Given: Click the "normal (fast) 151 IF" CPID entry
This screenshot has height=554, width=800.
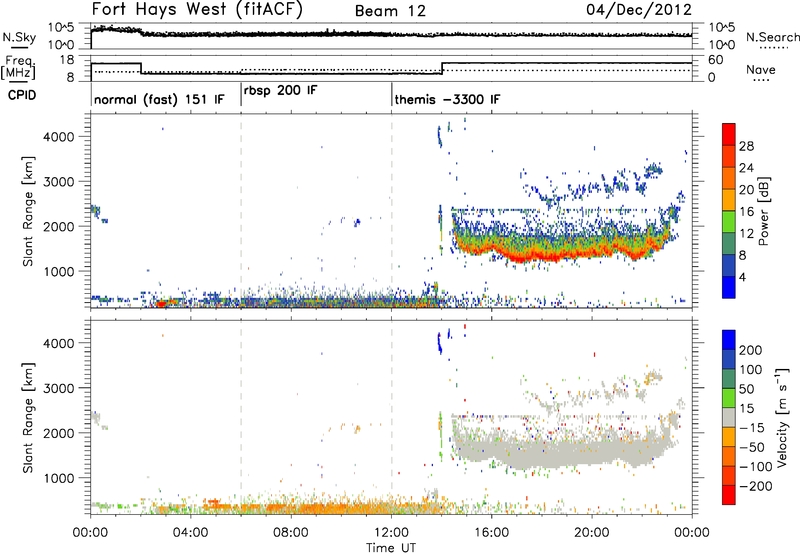Looking at the screenshot, I should [x=159, y=99].
